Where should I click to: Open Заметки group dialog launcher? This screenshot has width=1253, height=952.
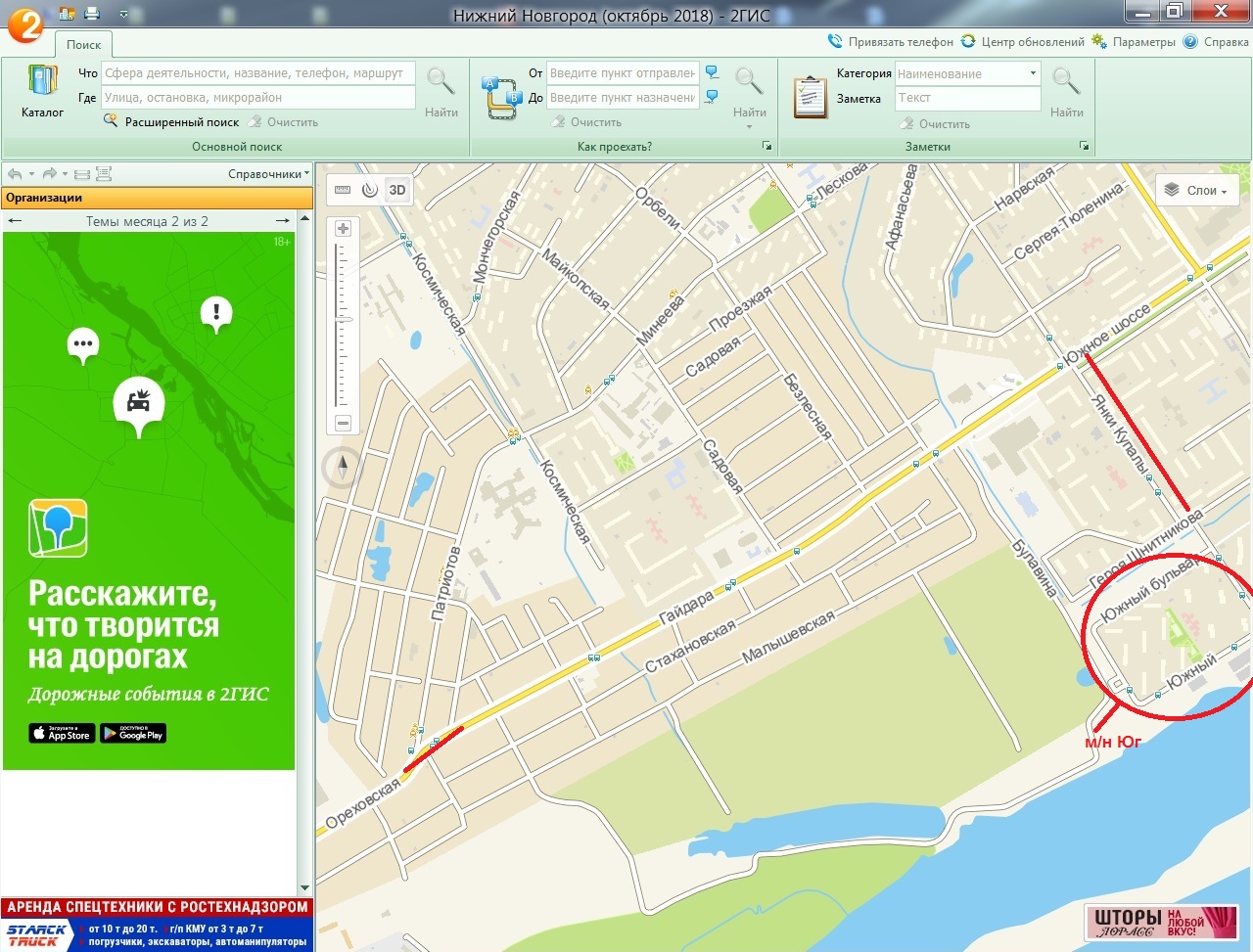(x=1084, y=146)
